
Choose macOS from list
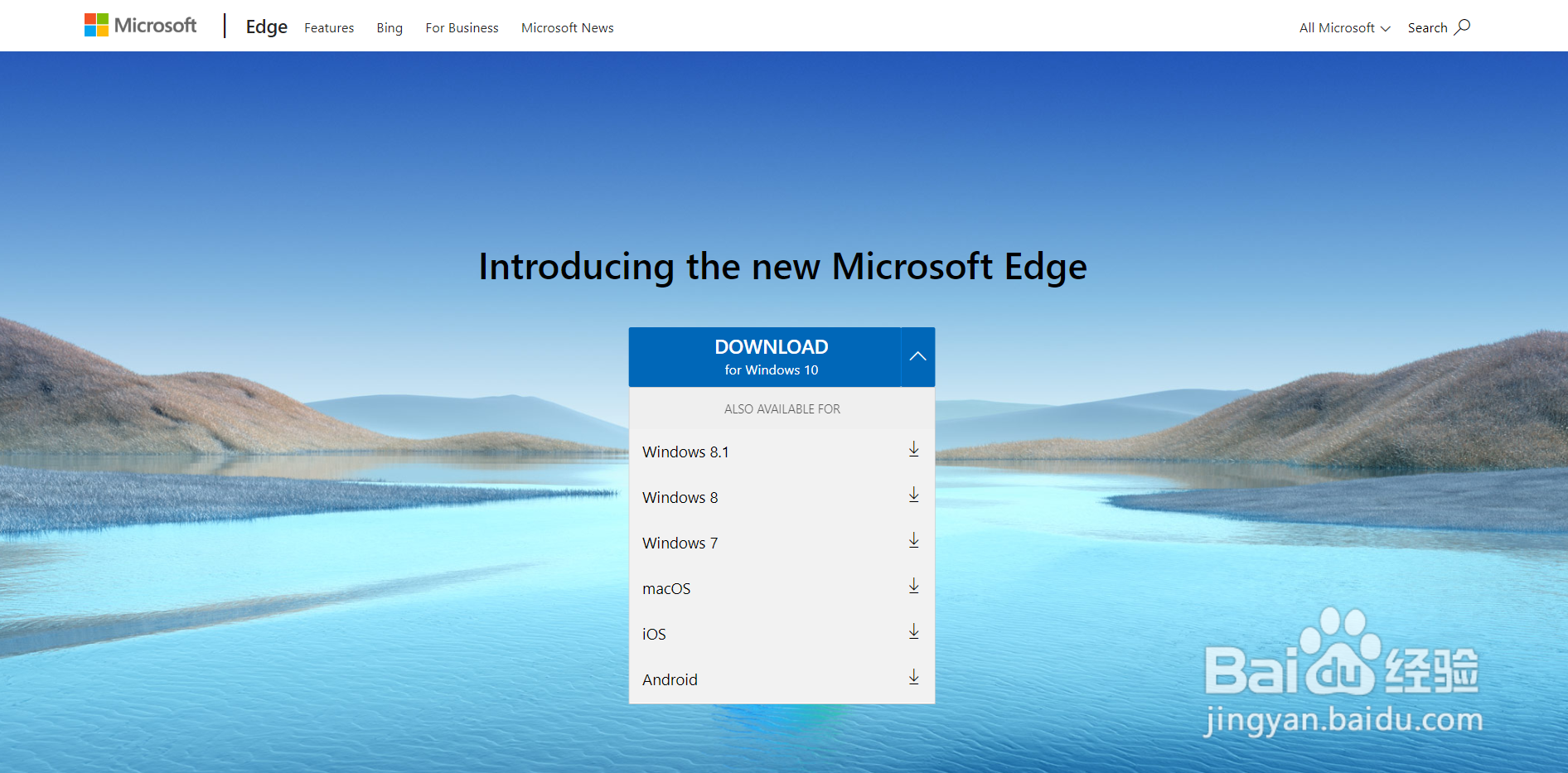coord(782,588)
